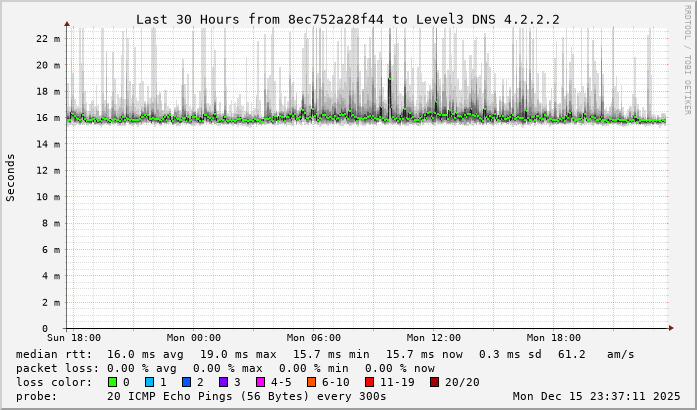This screenshot has height=410, width=697.
Task: Click the 16 m label on the y-axis
Action: [49, 118]
